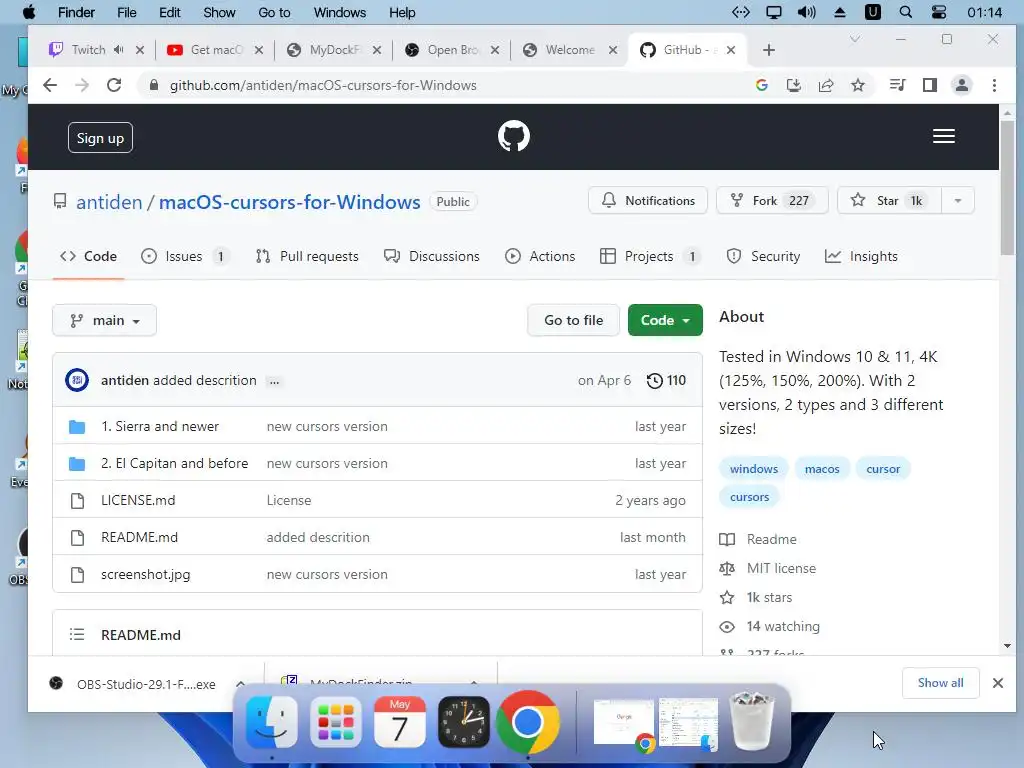Click the Google icon in the address bar
This screenshot has height=768, width=1024.
[x=761, y=86]
